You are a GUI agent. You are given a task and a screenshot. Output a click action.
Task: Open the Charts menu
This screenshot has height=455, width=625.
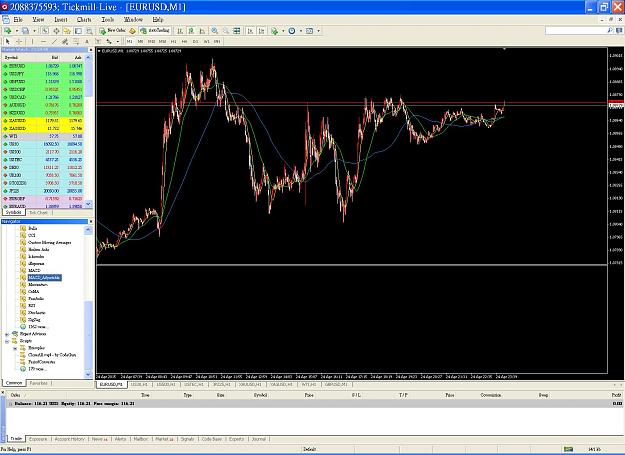[84, 20]
